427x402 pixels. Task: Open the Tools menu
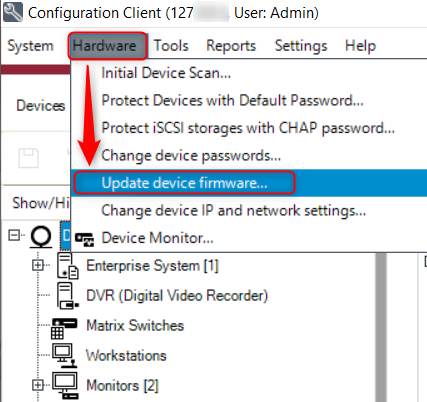click(x=171, y=46)
